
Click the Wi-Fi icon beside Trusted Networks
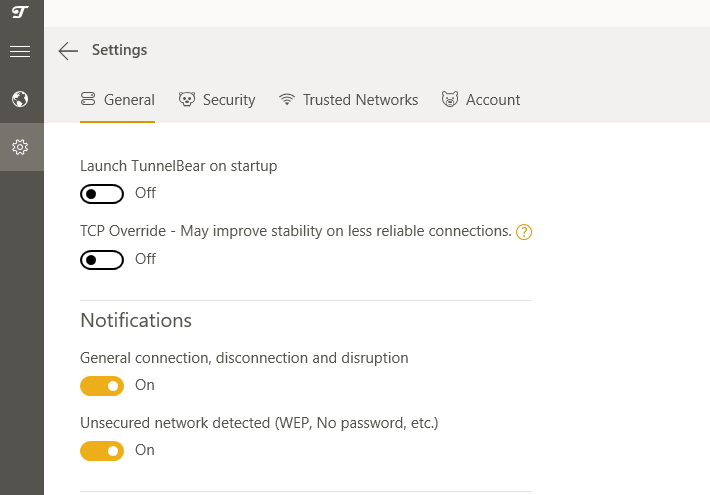pos(287,99)
